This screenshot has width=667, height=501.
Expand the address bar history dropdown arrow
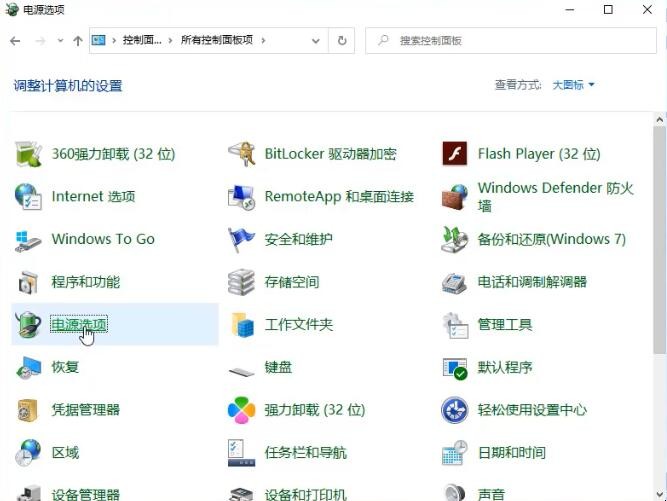click(x=316, y=41)
